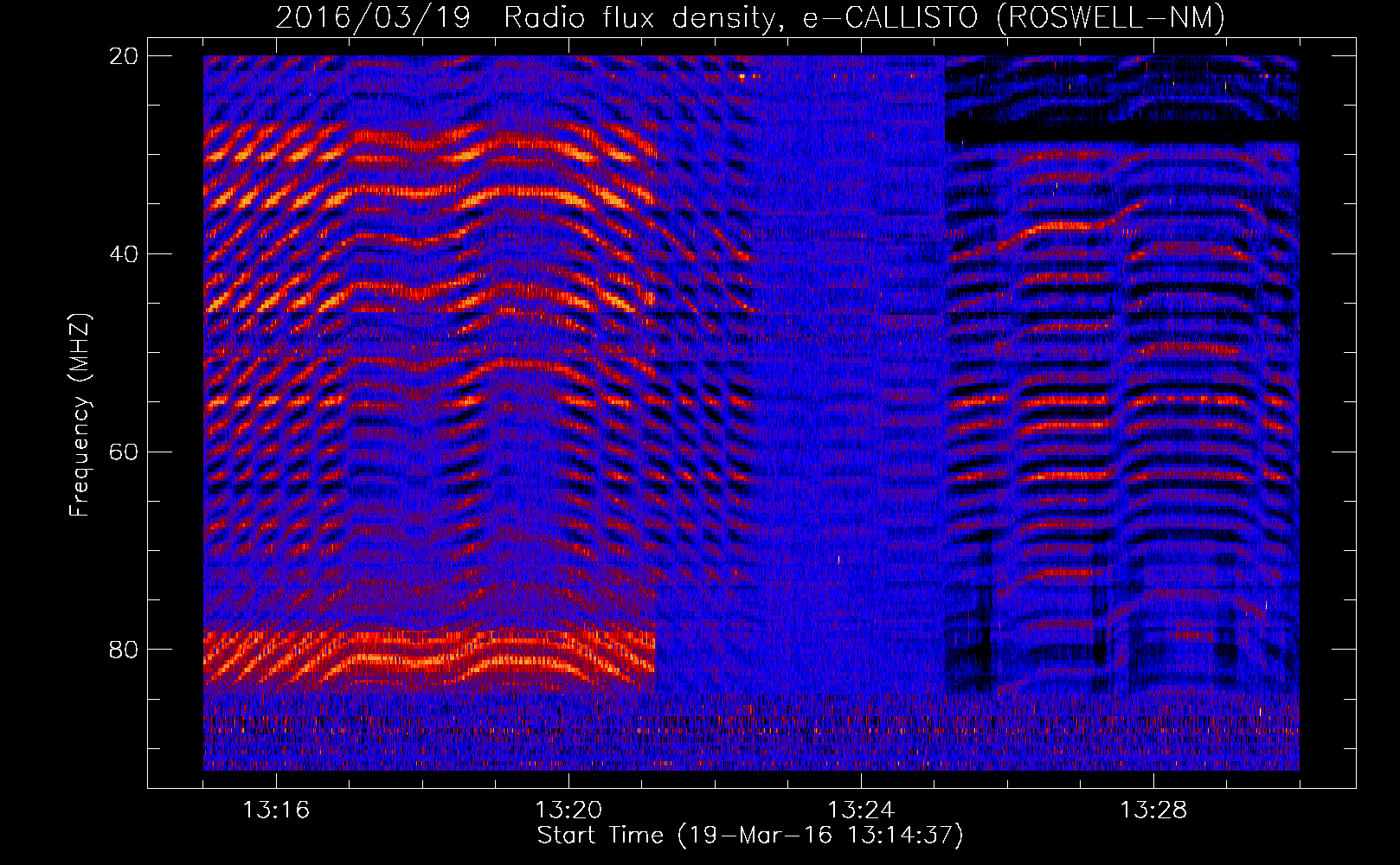This screenshot has height=865, width=1400.
Task: Click the 40 frequency tick label
Action: 124,254
